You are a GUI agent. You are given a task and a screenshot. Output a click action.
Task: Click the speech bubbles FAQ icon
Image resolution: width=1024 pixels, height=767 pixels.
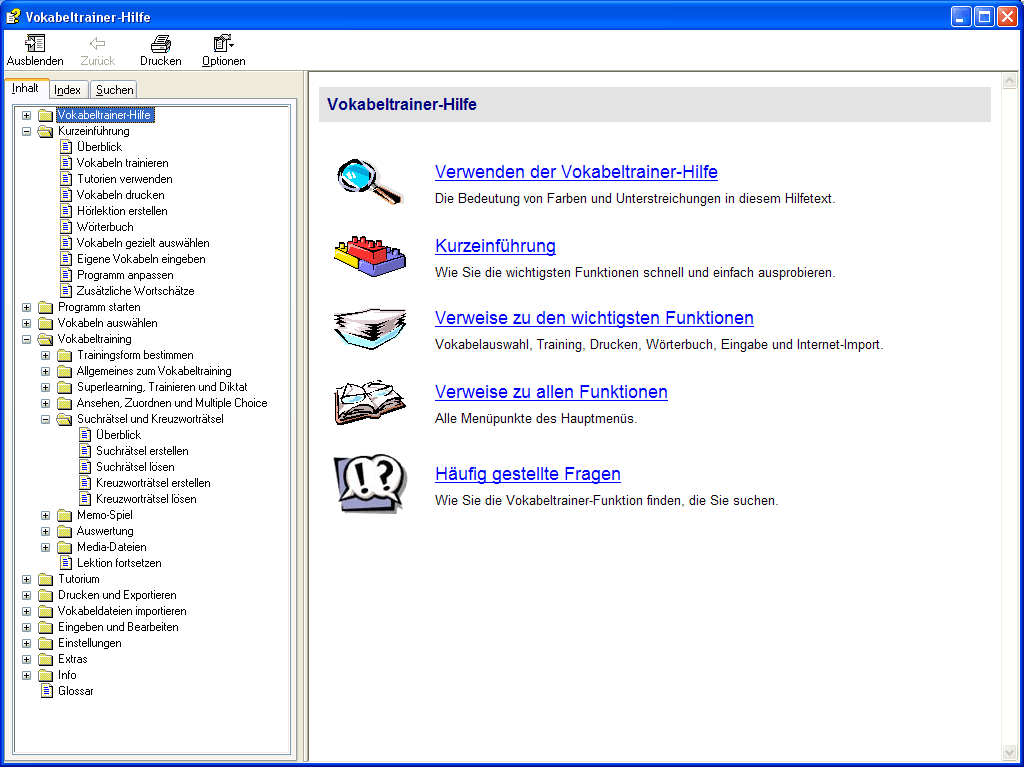click(370, 483)
